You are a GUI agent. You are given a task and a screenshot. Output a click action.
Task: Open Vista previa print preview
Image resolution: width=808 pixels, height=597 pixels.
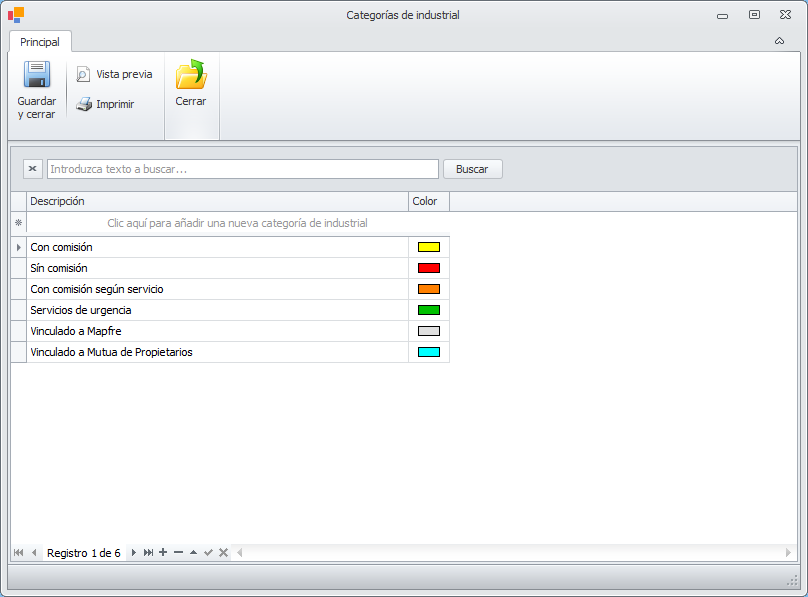pos(114,74)
